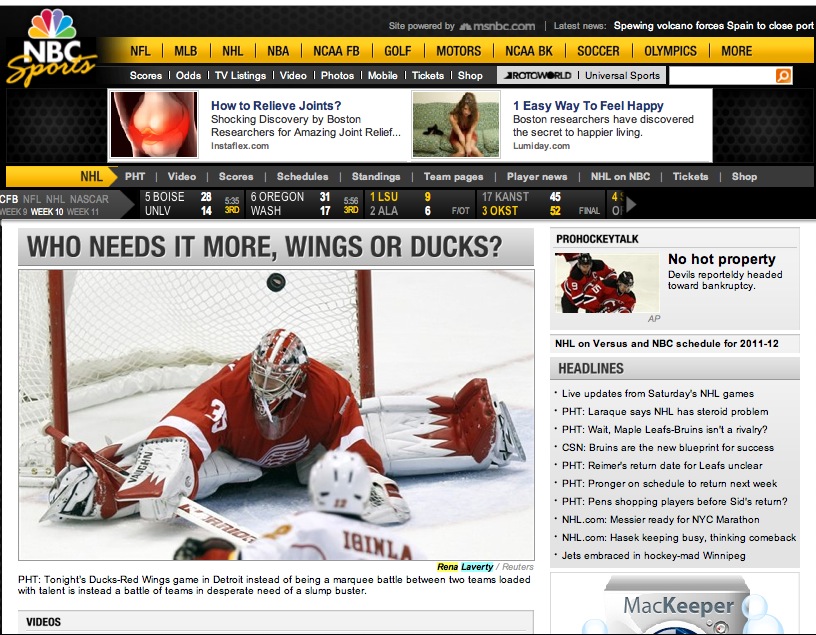This screenshot has height=635, width=816.
Task: Open the Messier NYC Marathon headline
Action: (x=660, y=520)
